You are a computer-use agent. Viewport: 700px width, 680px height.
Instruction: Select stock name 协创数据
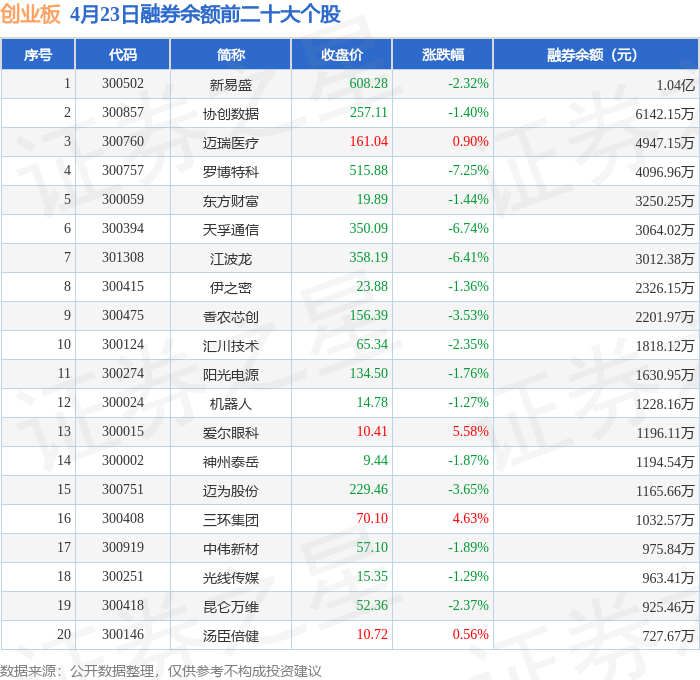pyautogui.click(x=231, y=113)
